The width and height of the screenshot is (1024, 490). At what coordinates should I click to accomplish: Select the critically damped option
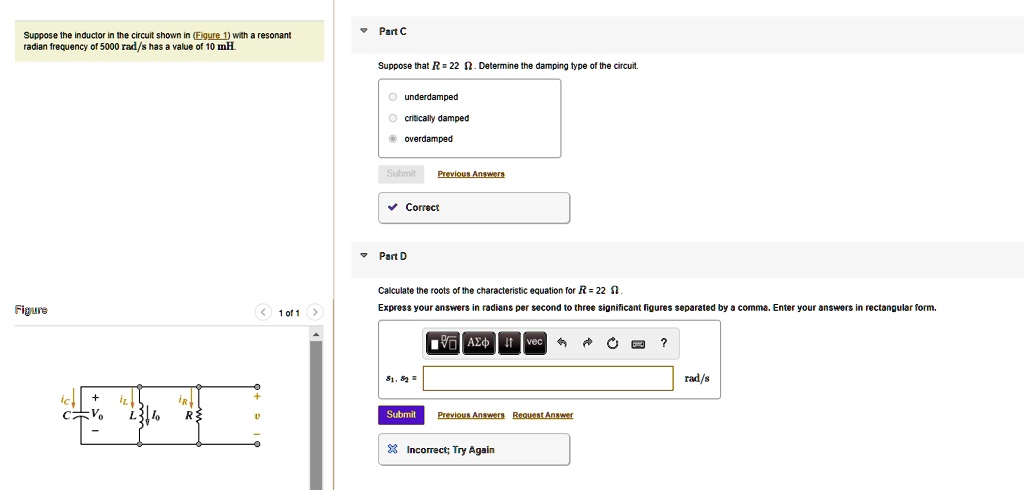tap(394, 118)
